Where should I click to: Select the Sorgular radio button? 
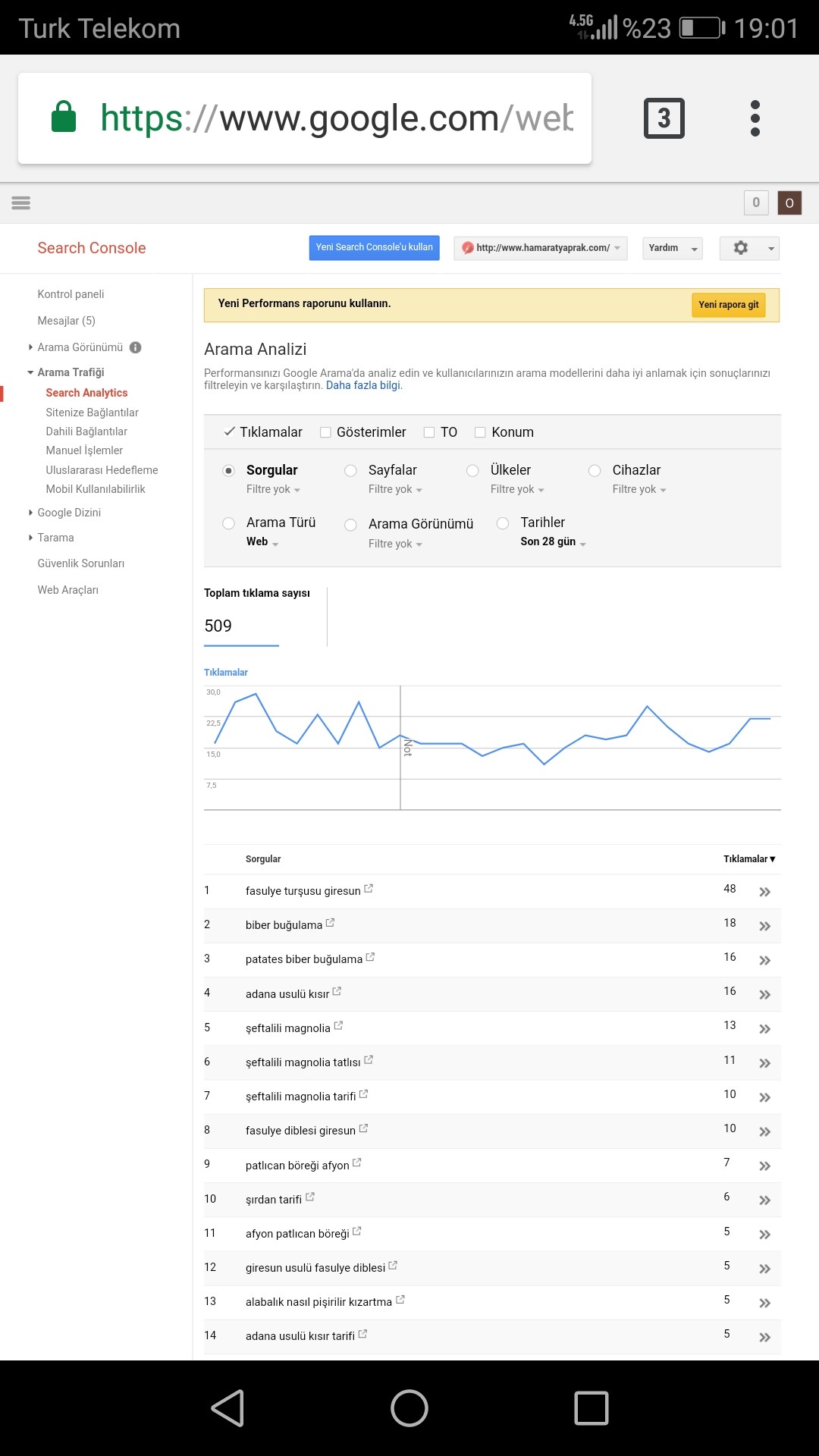point(228,470)
